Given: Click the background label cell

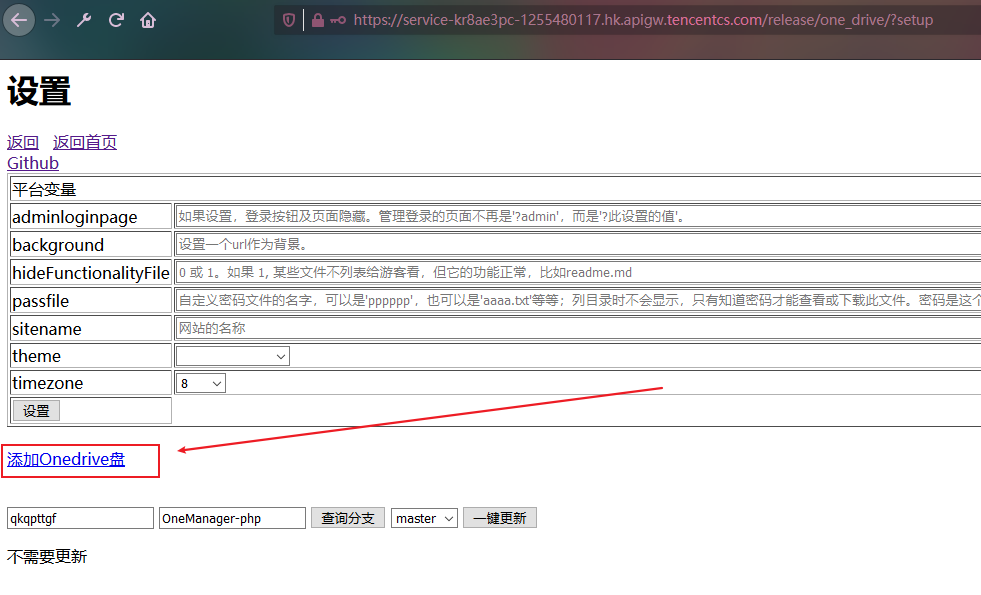Looking at the screenshot, I should (91, 244).
